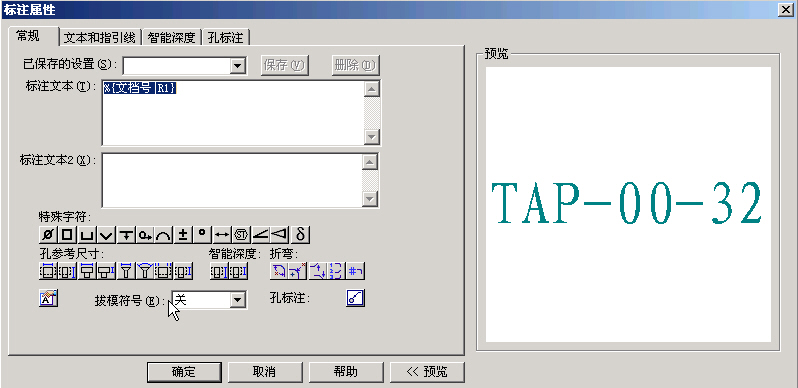
Task: Insert bend sequence 1-2-3 icon
Action: point(336,271)
